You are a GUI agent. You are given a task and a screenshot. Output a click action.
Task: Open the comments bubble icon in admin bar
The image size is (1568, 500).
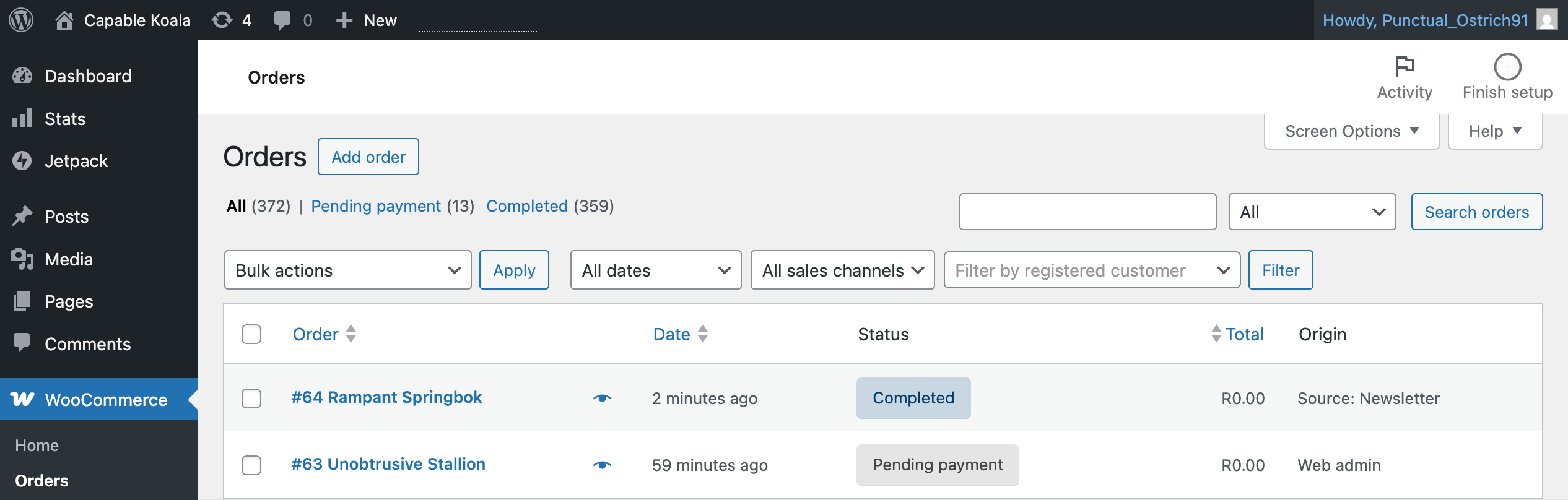tap(282, 20)
